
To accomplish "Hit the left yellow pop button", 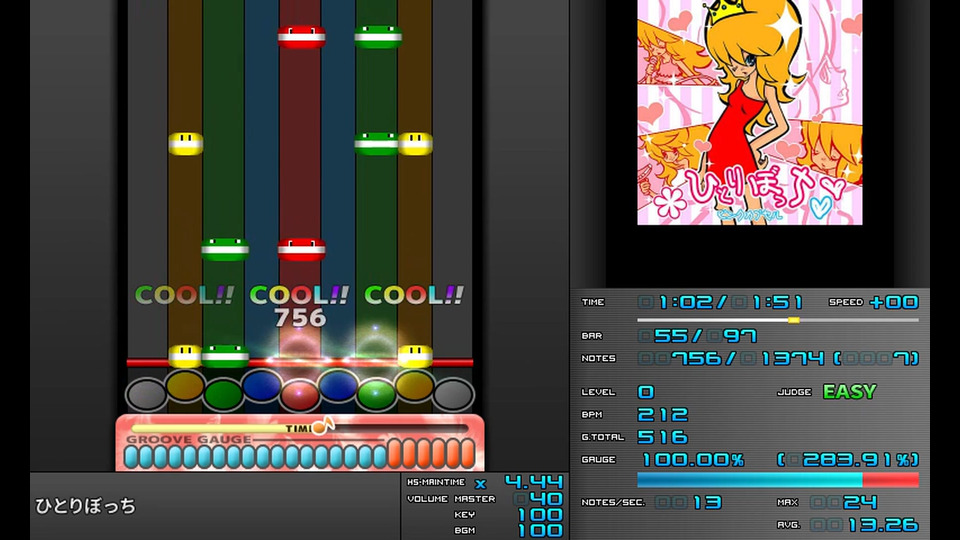I will point(185,386).
